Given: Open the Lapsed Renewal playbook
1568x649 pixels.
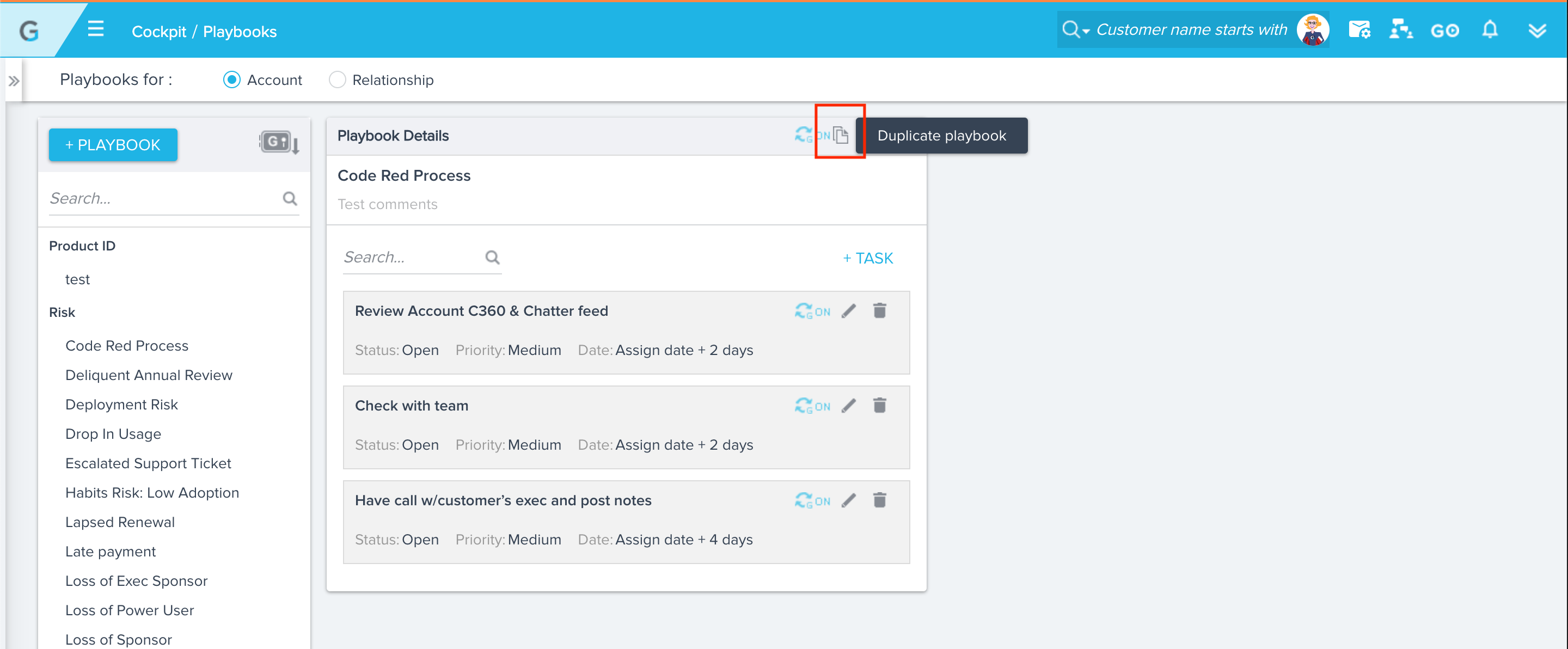Looking at the screenshot, I should pyautogui.click(x=120, y=522).
